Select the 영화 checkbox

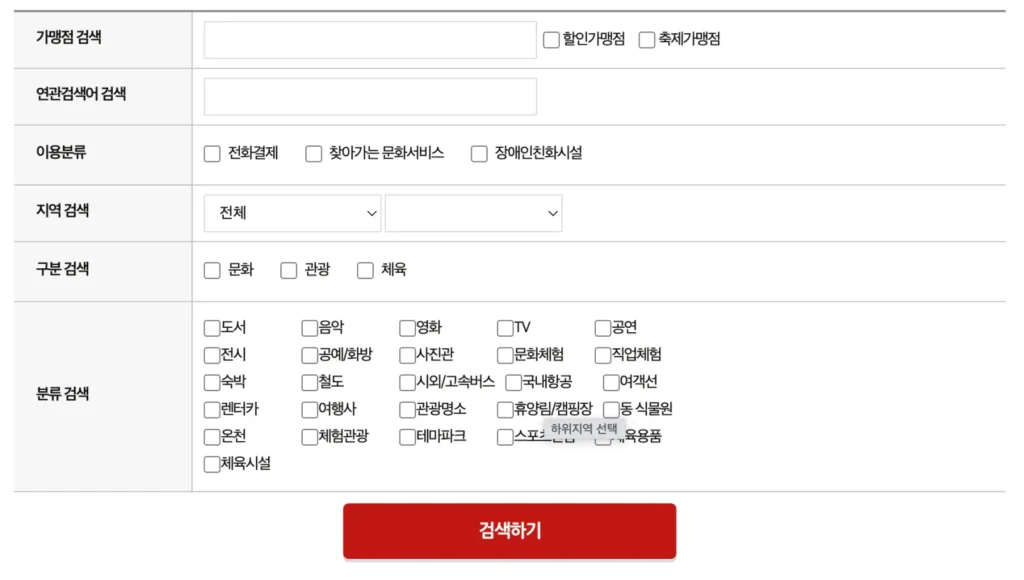408,328
